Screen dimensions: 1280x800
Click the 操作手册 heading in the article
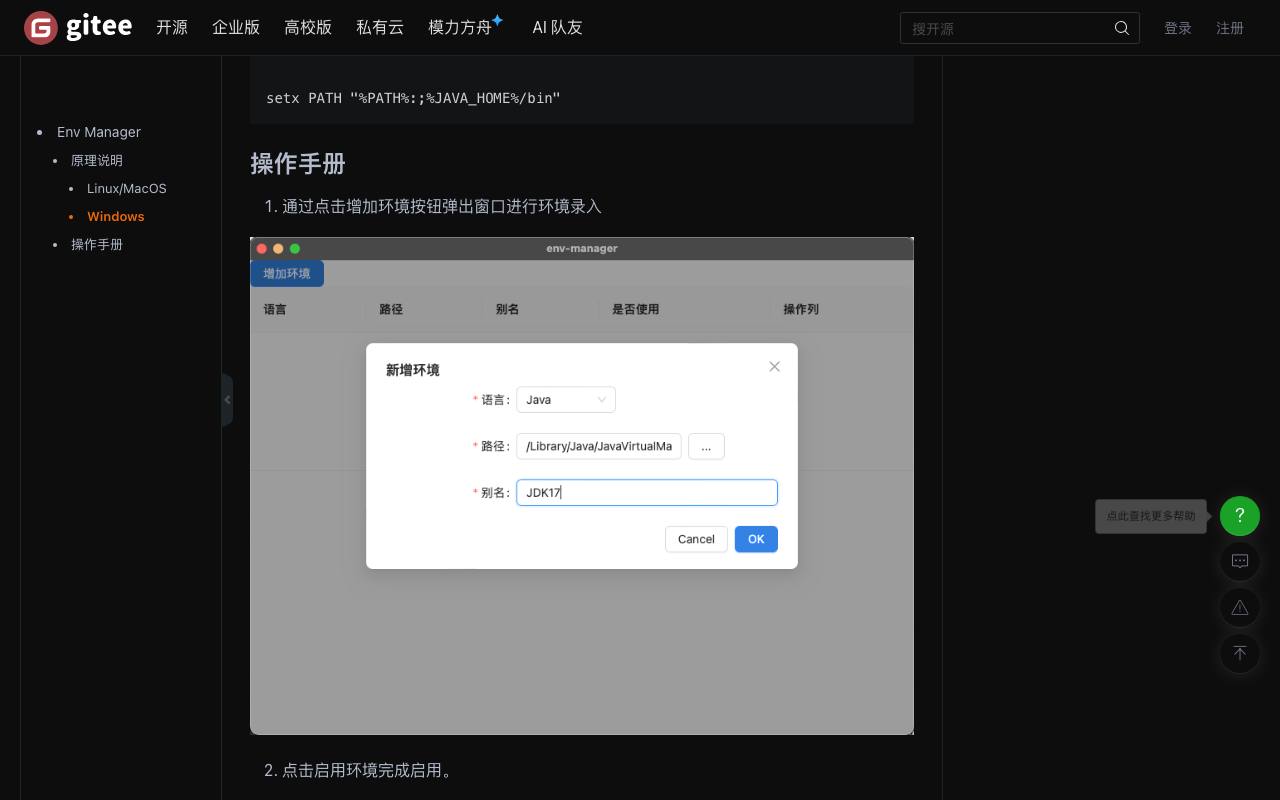point(298,164)
